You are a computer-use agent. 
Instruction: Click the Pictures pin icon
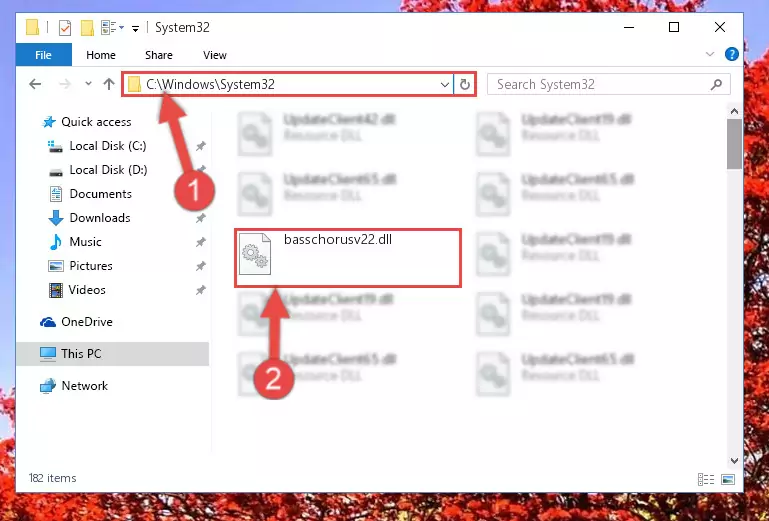pos(201,266)
